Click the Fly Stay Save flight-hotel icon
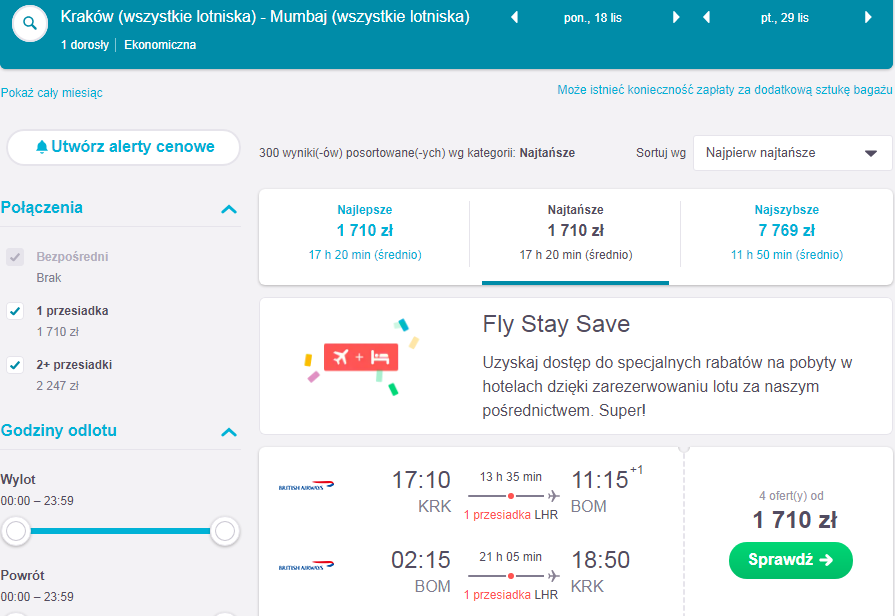The width and height of the screenshot is (895, 616). click(x=361, y=357)
